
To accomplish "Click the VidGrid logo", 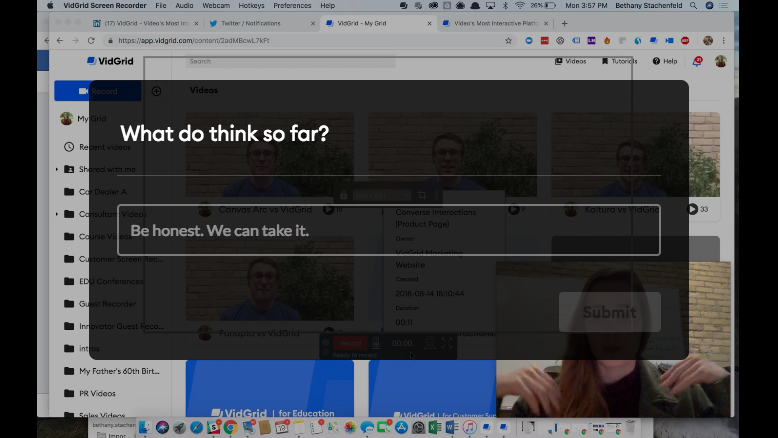I will [110, 61].
